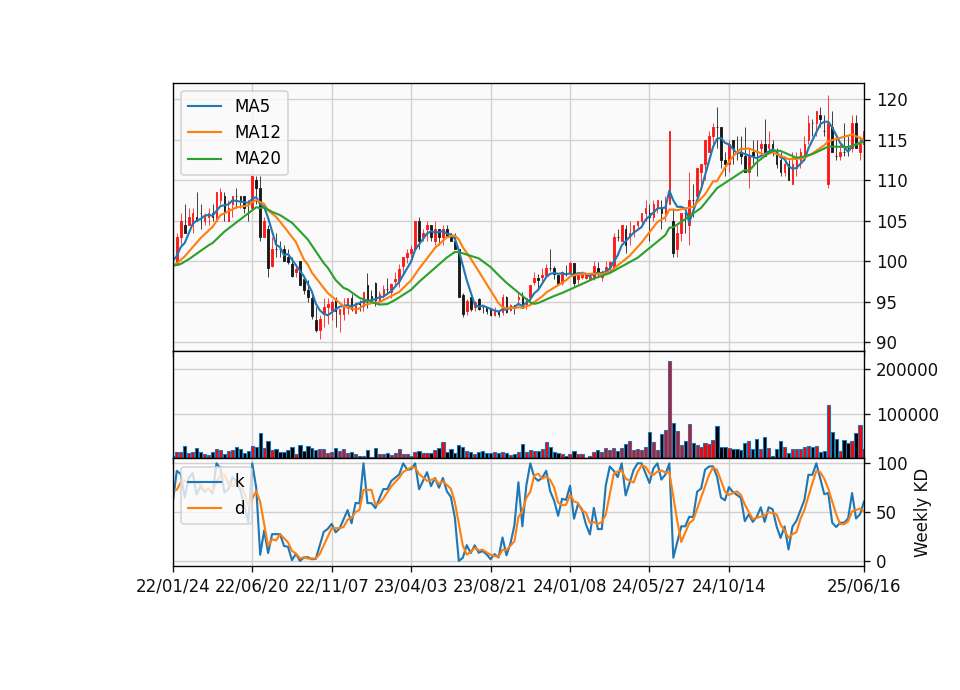960x690 pixels.
Task: Click the 95 price axis label
Action: coord(887,303)
